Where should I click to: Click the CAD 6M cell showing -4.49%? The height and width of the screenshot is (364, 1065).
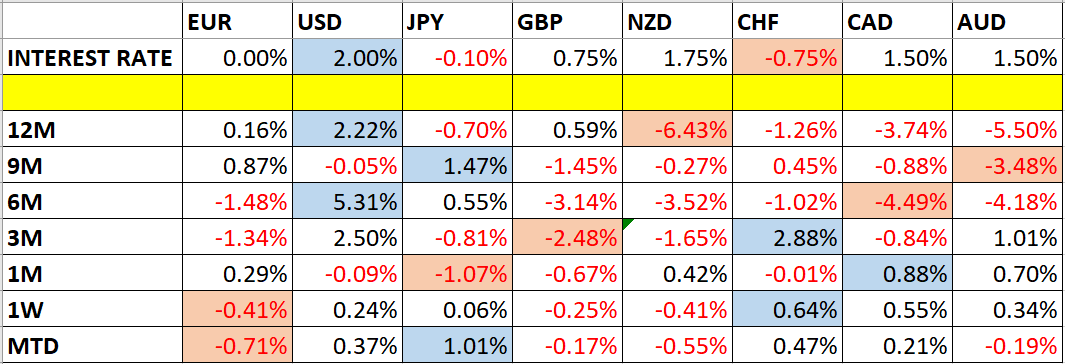pos(897,202)
